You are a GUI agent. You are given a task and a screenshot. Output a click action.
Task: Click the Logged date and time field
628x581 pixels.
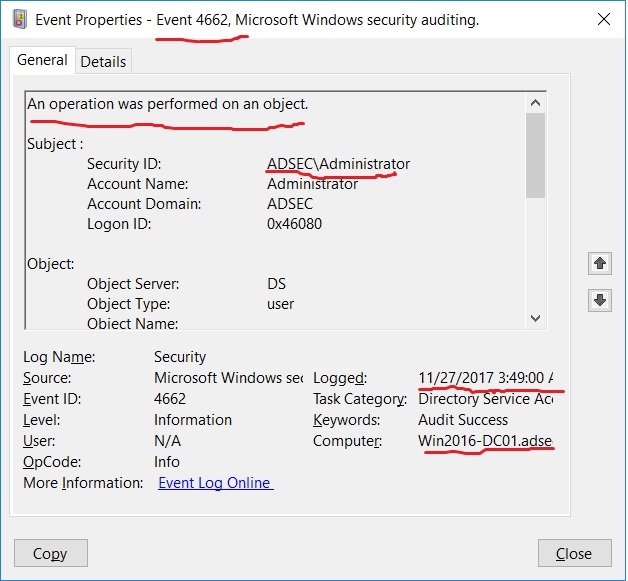(485, 378)
